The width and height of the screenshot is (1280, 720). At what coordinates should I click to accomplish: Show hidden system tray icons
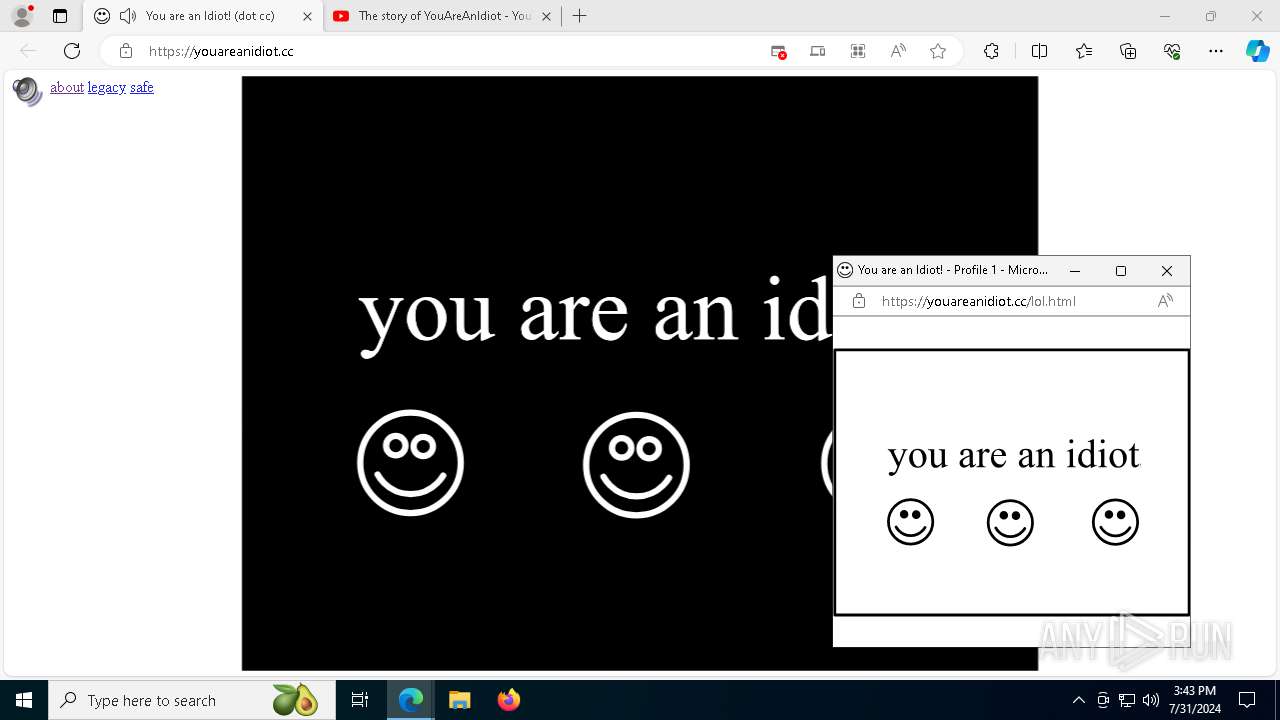[x=1078, y=700]
